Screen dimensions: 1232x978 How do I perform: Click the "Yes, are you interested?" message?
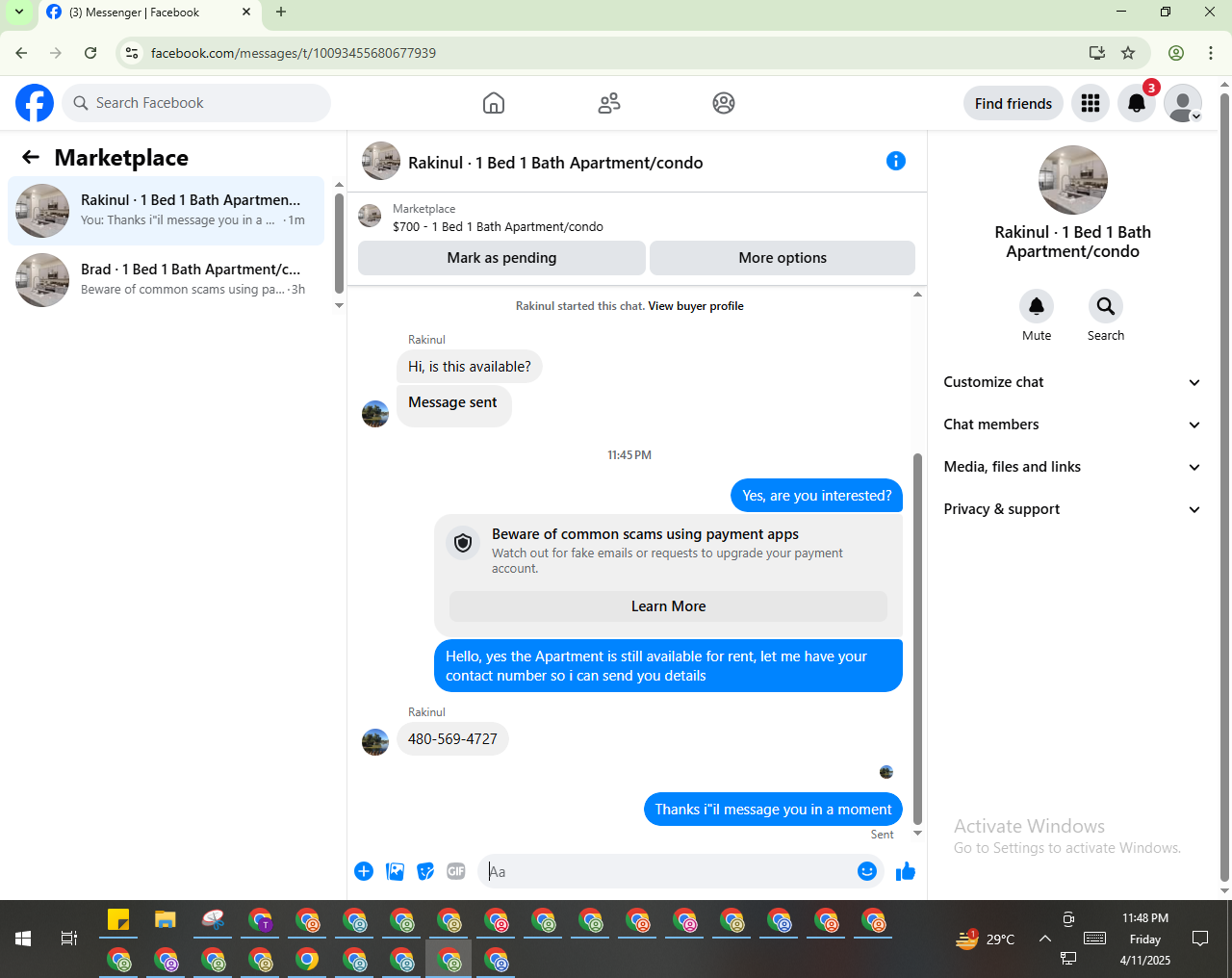coord(817,496)
